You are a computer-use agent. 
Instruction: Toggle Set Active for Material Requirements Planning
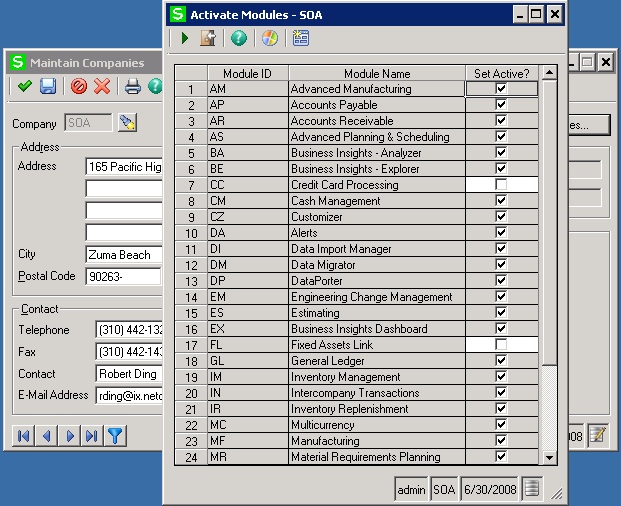501,457
